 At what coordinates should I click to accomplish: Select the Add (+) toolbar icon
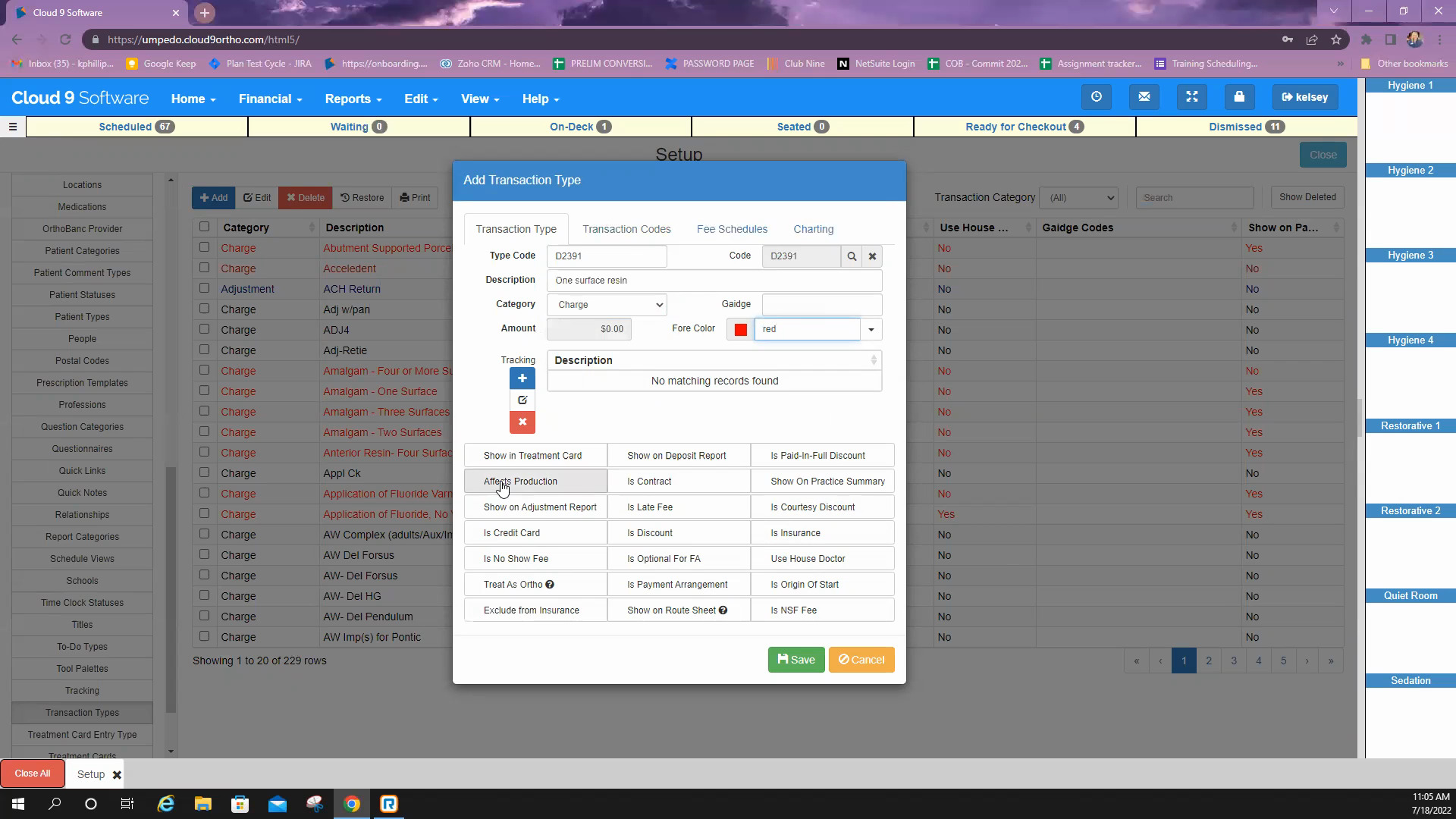(214, 197)
